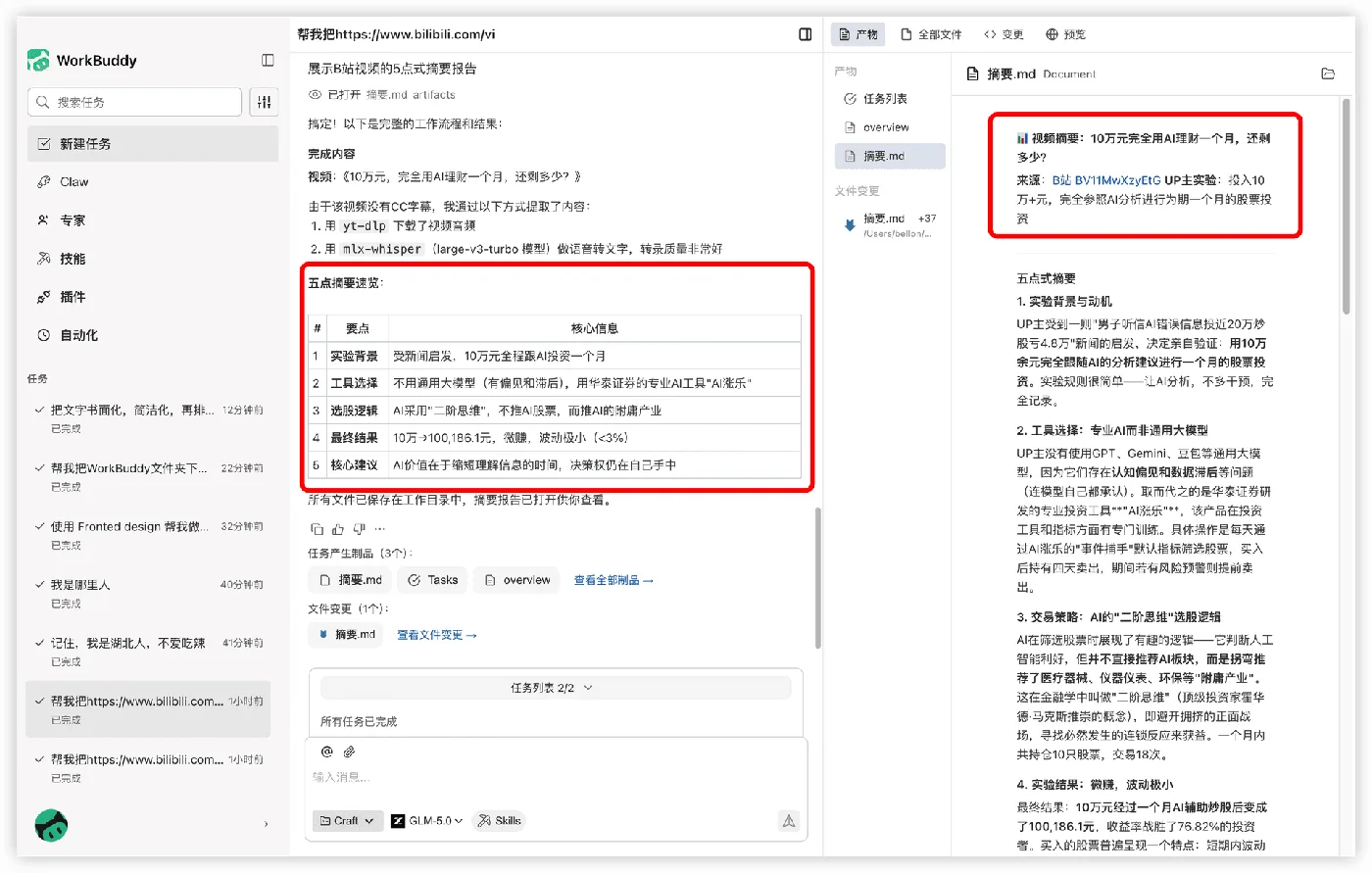Select 任务列表 in the 产物 list

pos(890,99)
